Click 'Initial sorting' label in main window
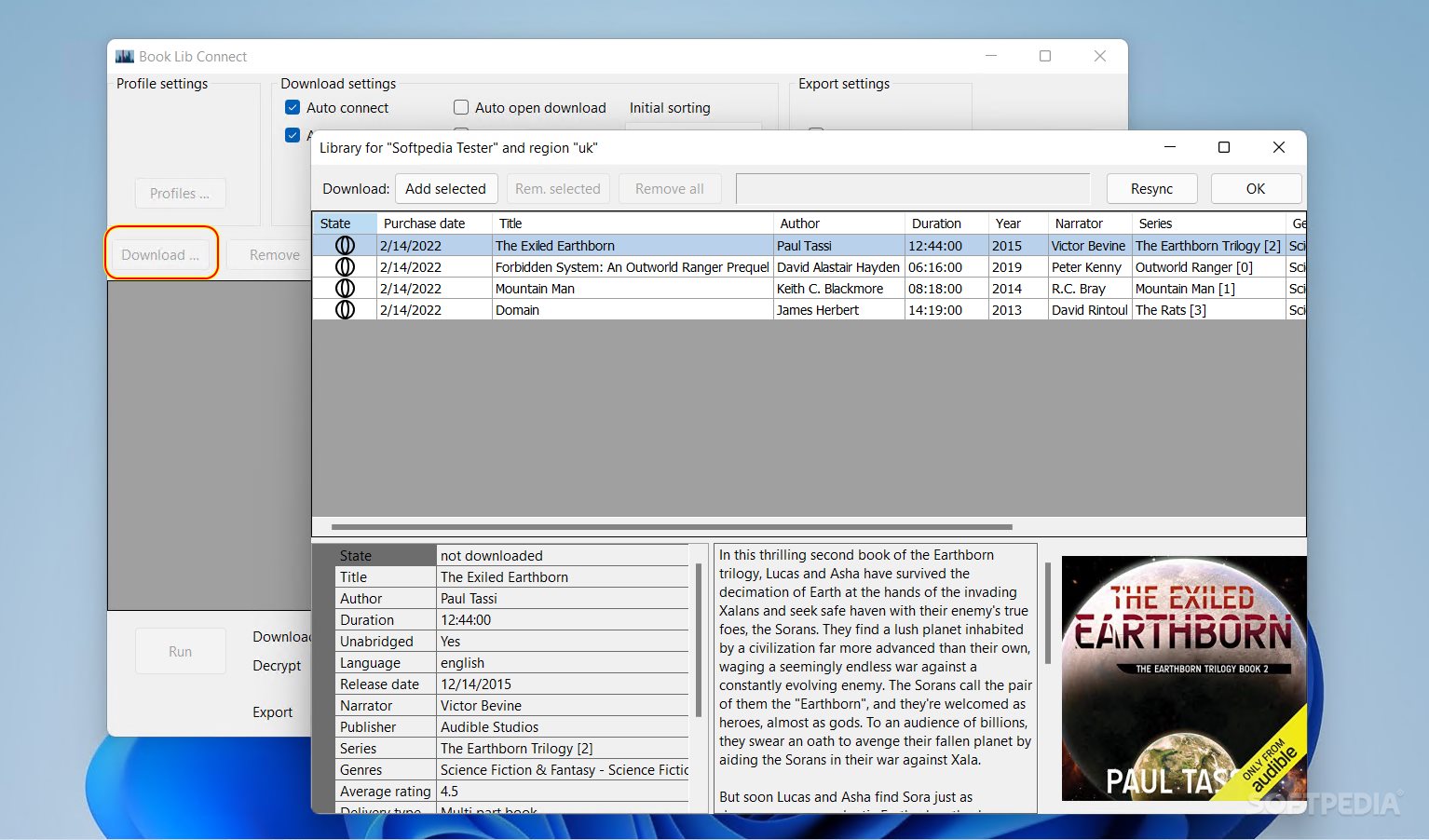This screenshot has height=840, width=1429. 670,108
